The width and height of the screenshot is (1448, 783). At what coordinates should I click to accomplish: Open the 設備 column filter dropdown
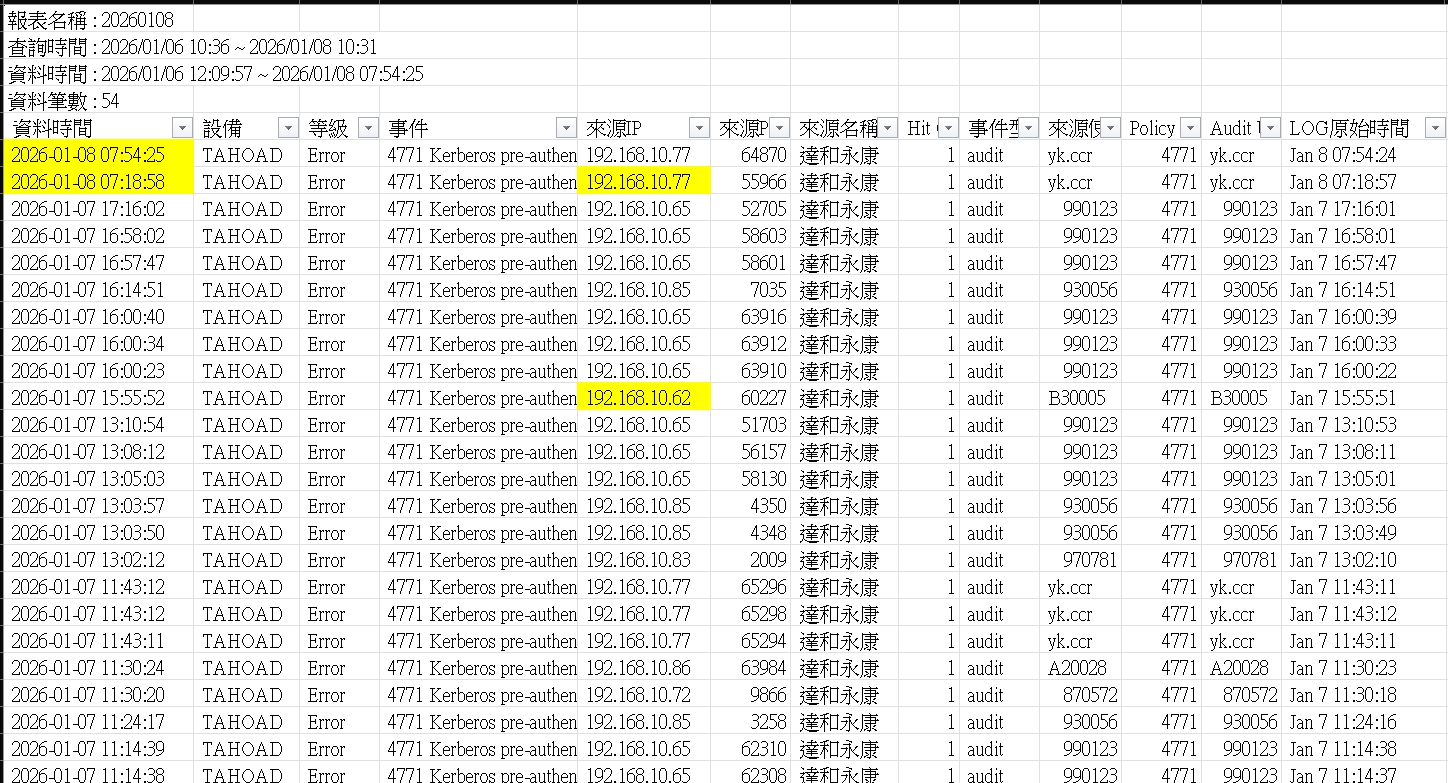tap(287, 128)
